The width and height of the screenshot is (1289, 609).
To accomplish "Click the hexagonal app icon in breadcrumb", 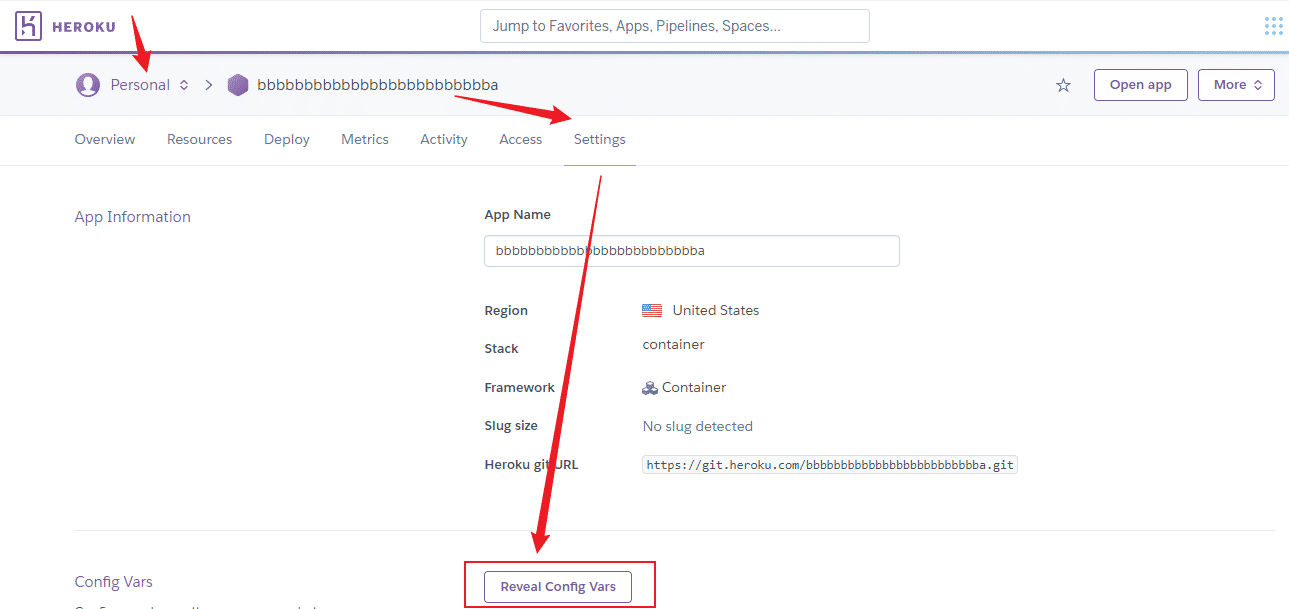I will tap(238, 85).
